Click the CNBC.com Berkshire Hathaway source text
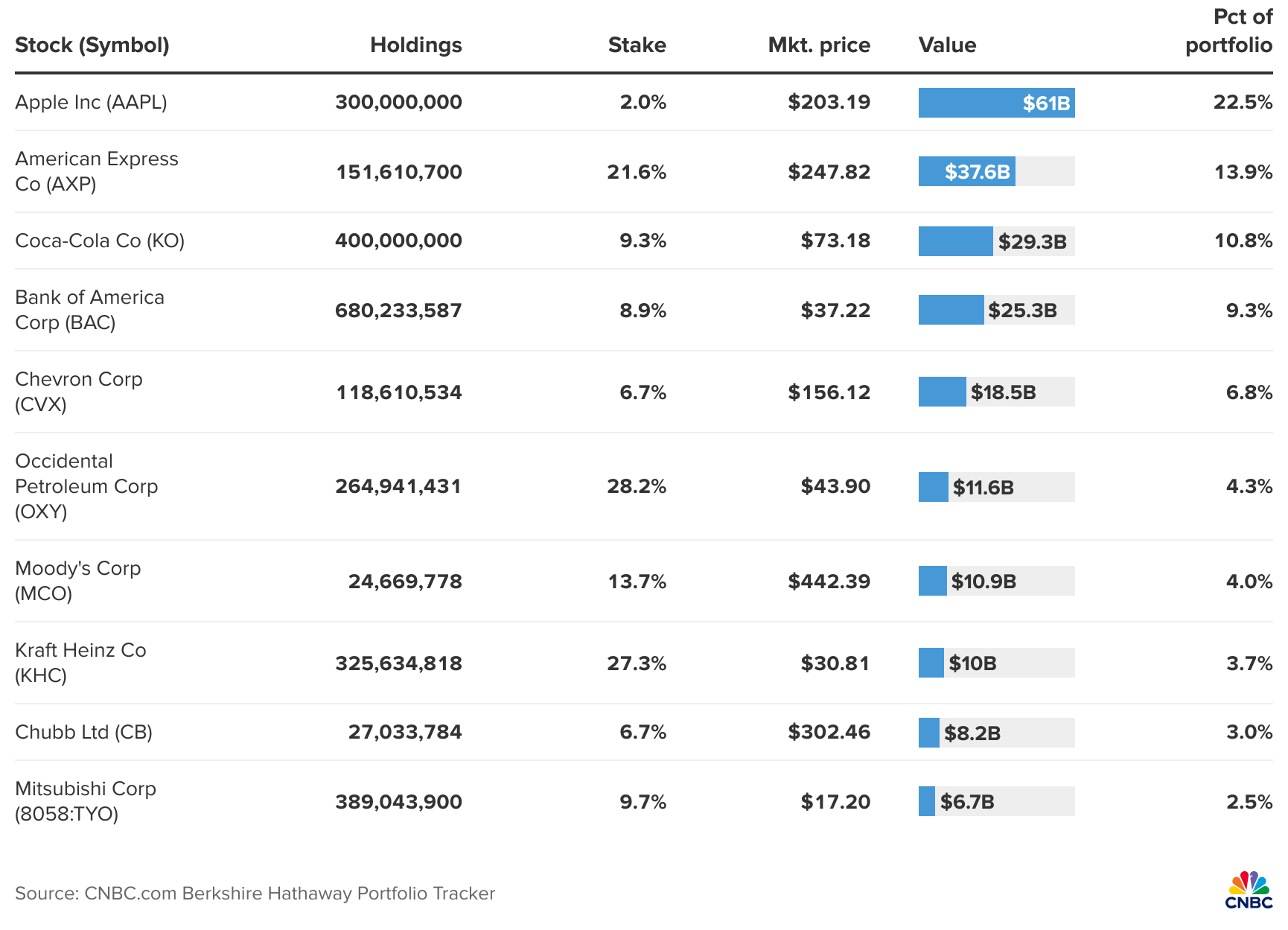 click(x=255, y=894)
